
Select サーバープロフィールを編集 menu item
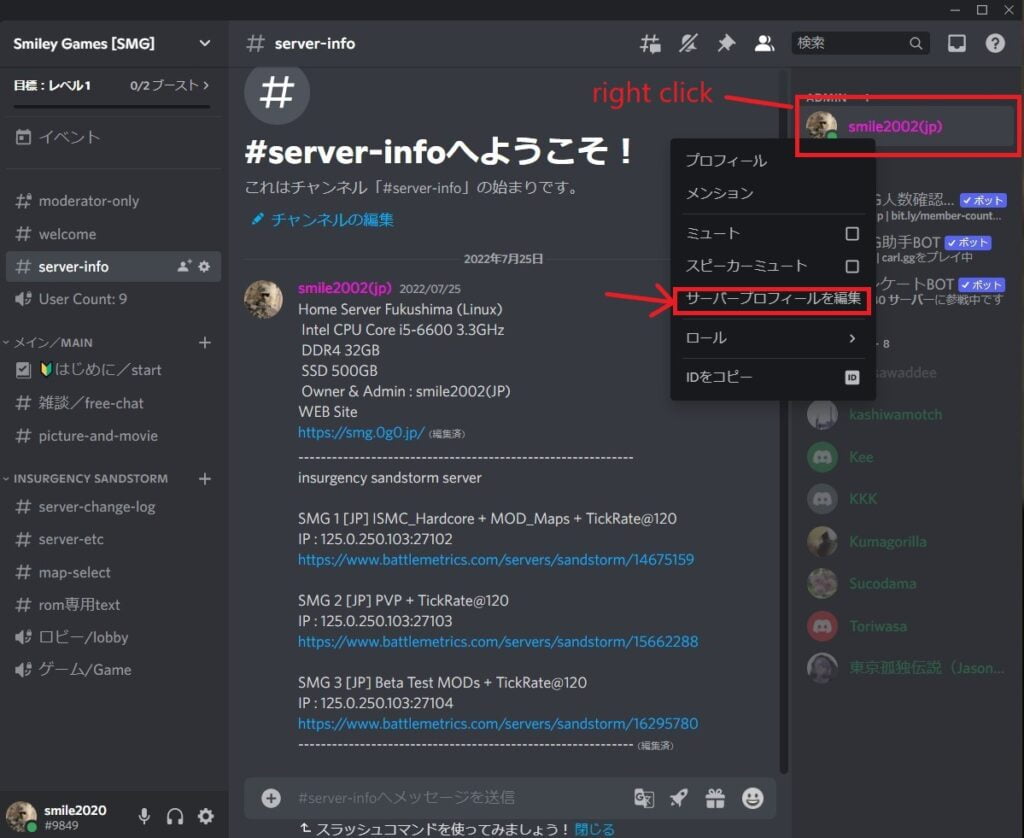[x=772, y=298]
